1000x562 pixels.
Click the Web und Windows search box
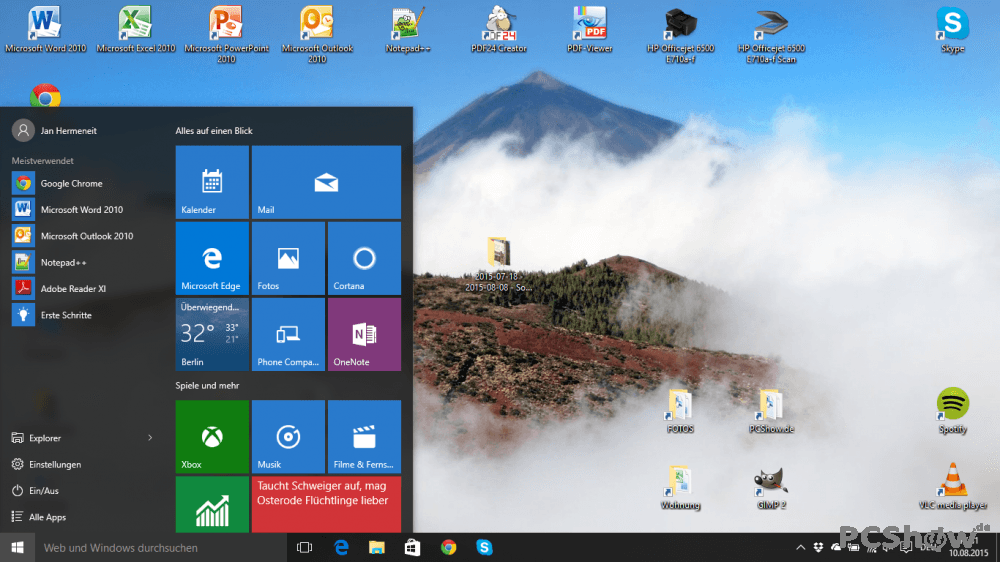160,547
